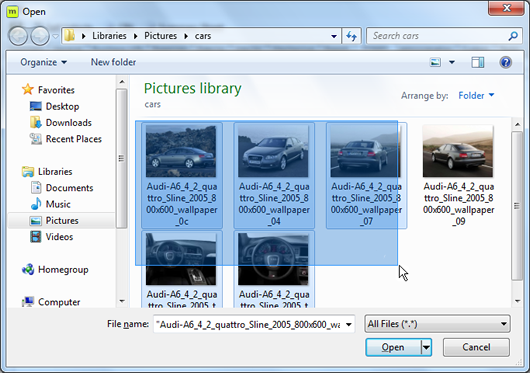Open Desktop from Favorites
The height and width of the screenshot is (373, 530).
point(63,106)
